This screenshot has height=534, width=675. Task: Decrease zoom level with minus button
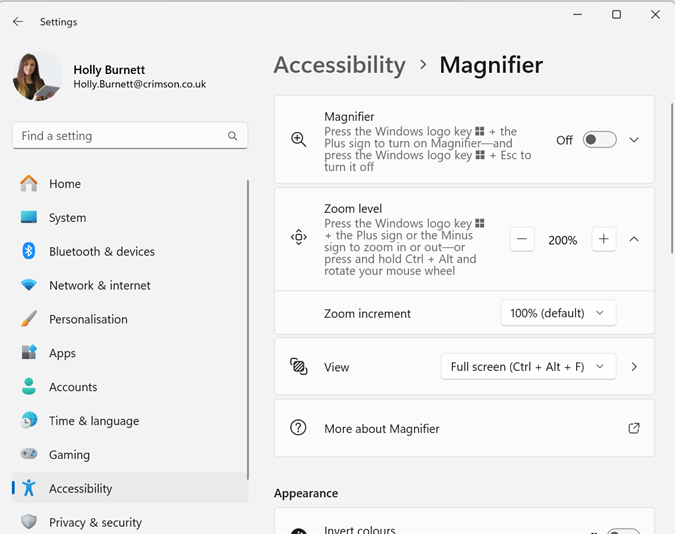point(522,240)
